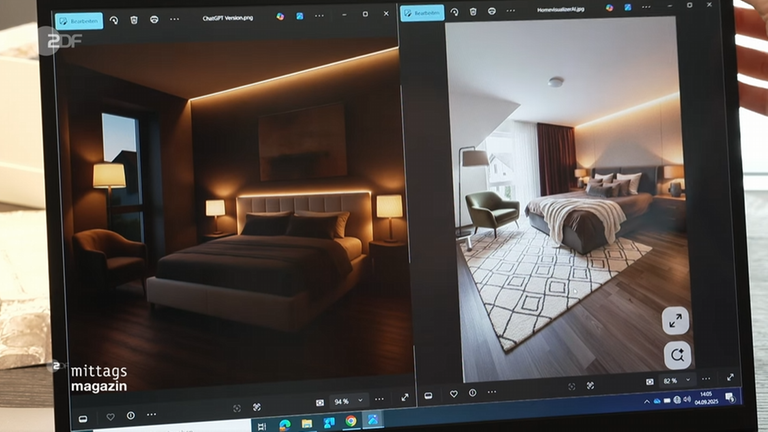
Task: Rotate the ChatGPT Version.png image
Action: point(112,20)
